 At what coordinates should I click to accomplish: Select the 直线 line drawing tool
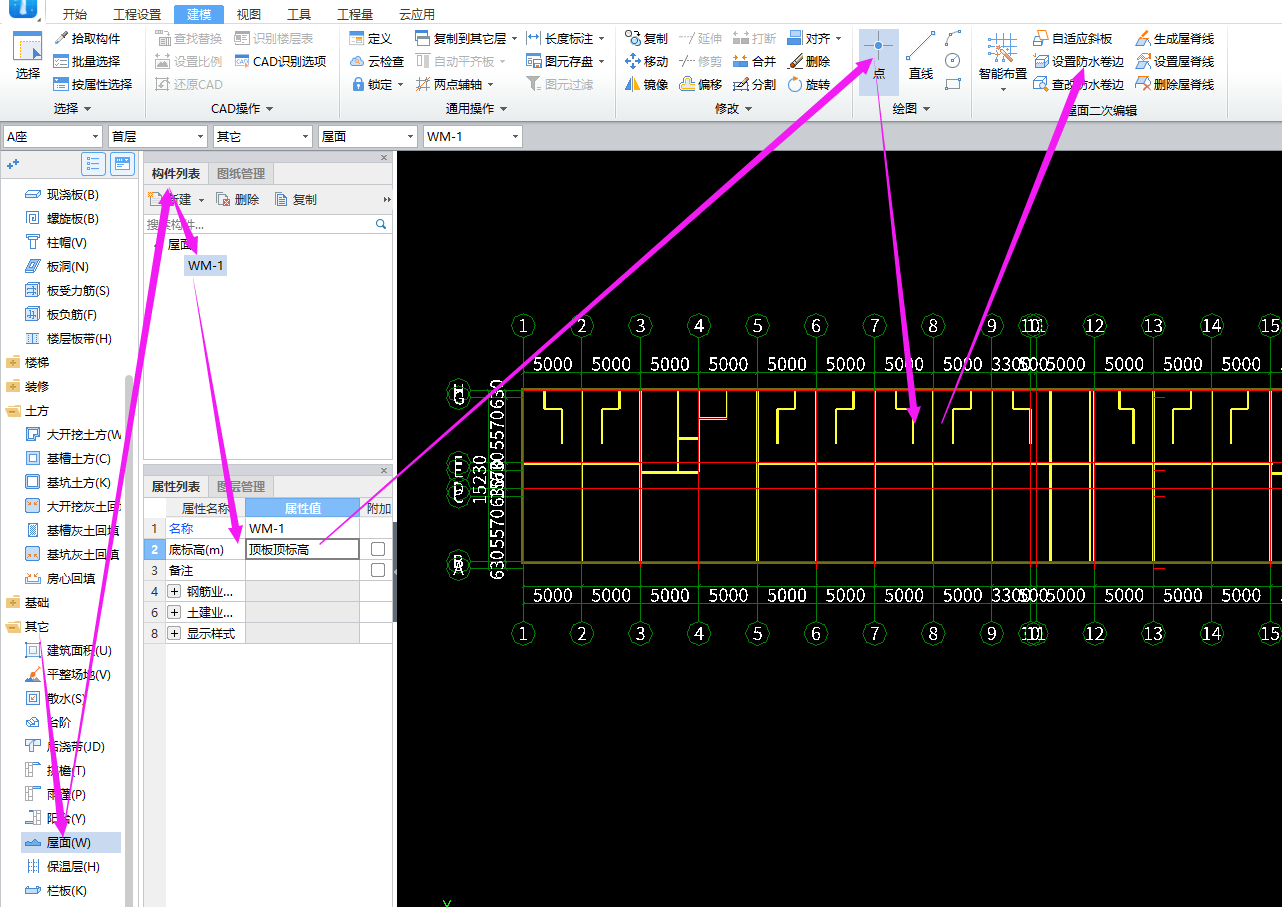pos(920,56)
